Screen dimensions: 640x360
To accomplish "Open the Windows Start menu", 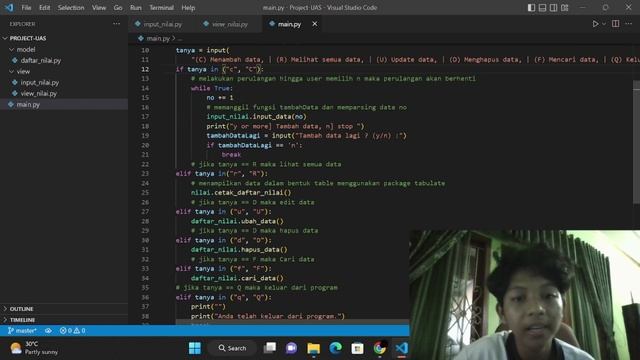I will click(x=195, y=348).
